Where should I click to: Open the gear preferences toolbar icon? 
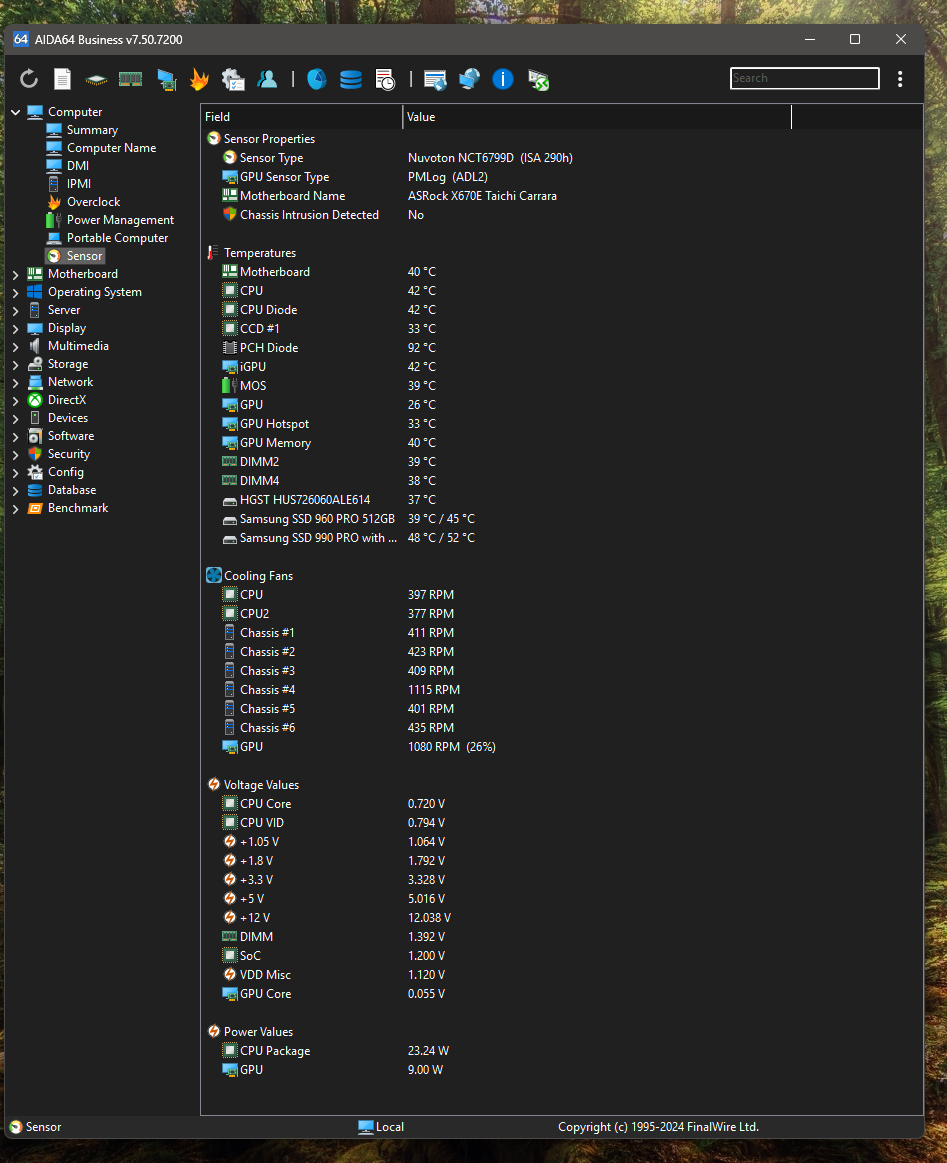[x=233, y=79]
